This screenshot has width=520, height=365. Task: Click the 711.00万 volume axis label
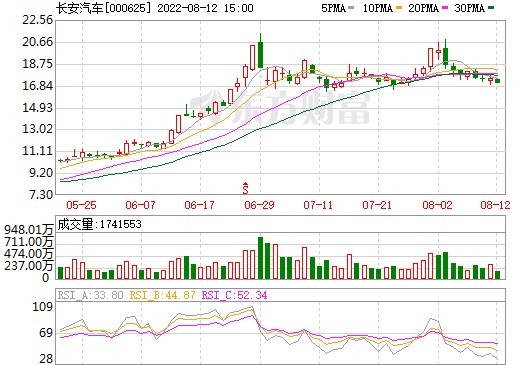pyautogui.click(x=29, y=242)
